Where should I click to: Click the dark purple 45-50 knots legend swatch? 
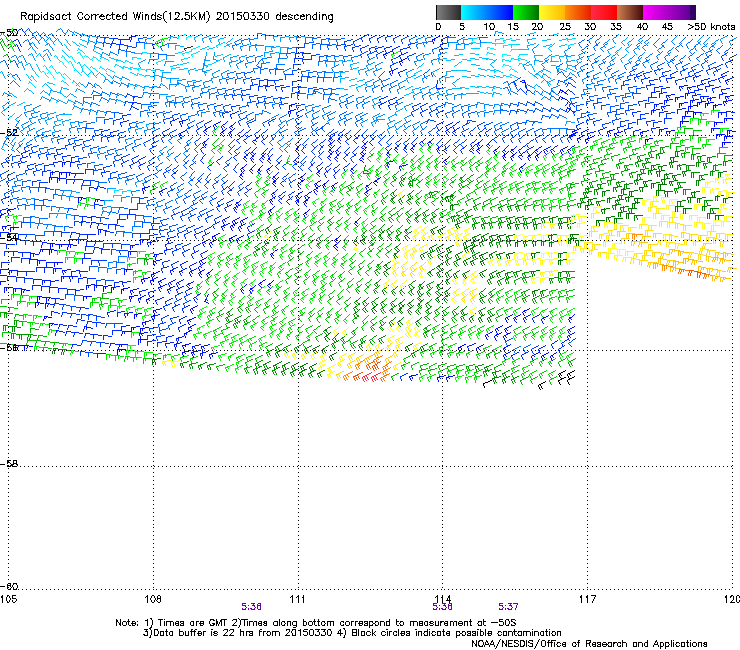click(x=682, y=12)
